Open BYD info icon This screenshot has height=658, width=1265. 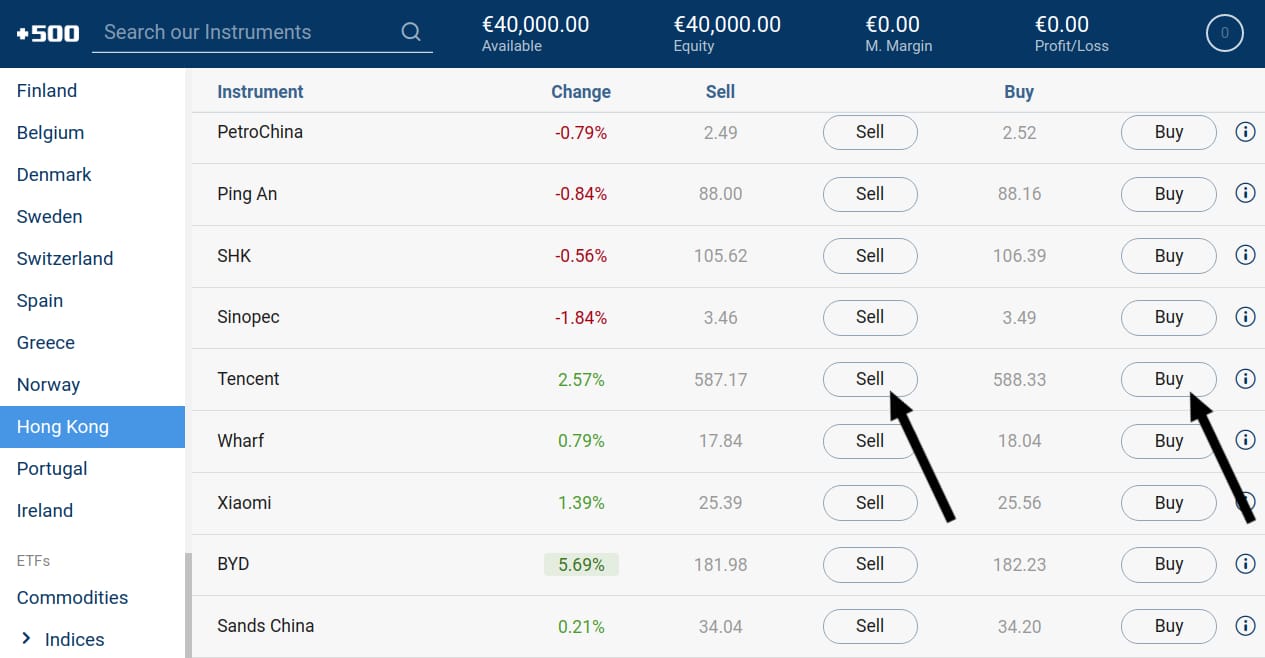(1245, 564)
